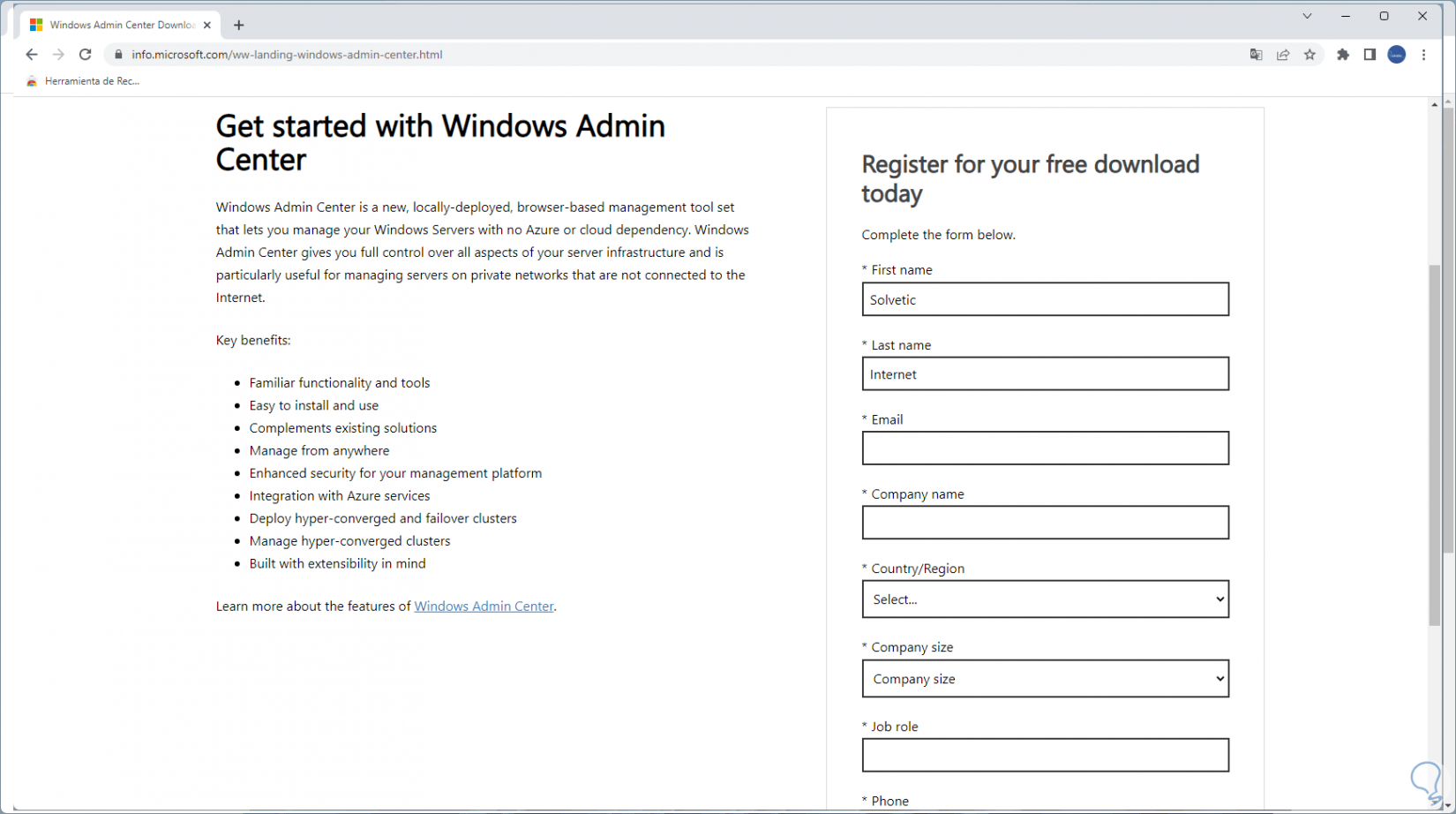The width and height of the screenshot is (1456, 814).
Task: Toggle the browser side panel icon
Action: coord(1370,55)
